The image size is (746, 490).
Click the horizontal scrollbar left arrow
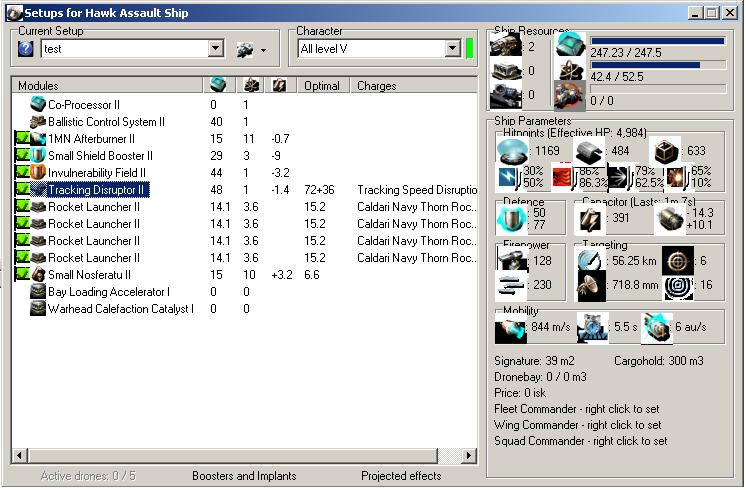[20, 456]
